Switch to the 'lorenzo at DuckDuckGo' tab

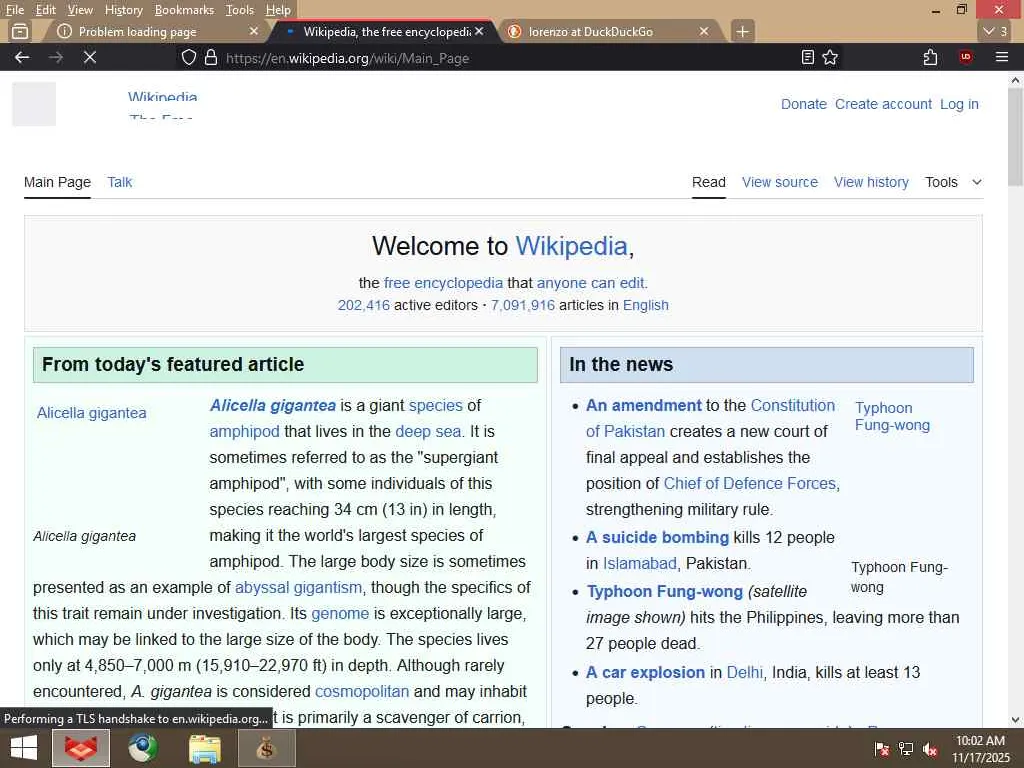point(590,31)
